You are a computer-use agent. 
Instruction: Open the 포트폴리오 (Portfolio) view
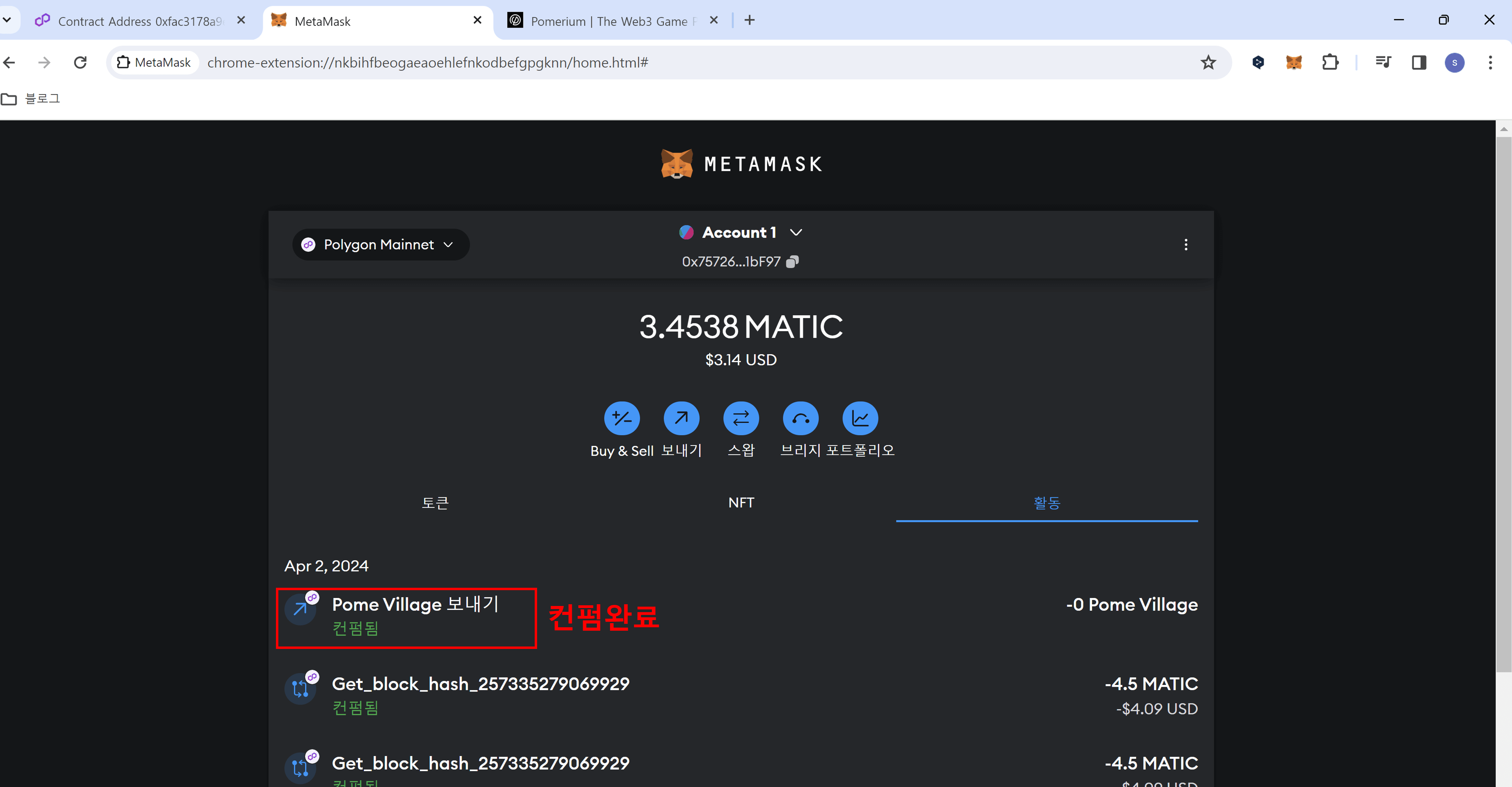click(x=859, y=418)
